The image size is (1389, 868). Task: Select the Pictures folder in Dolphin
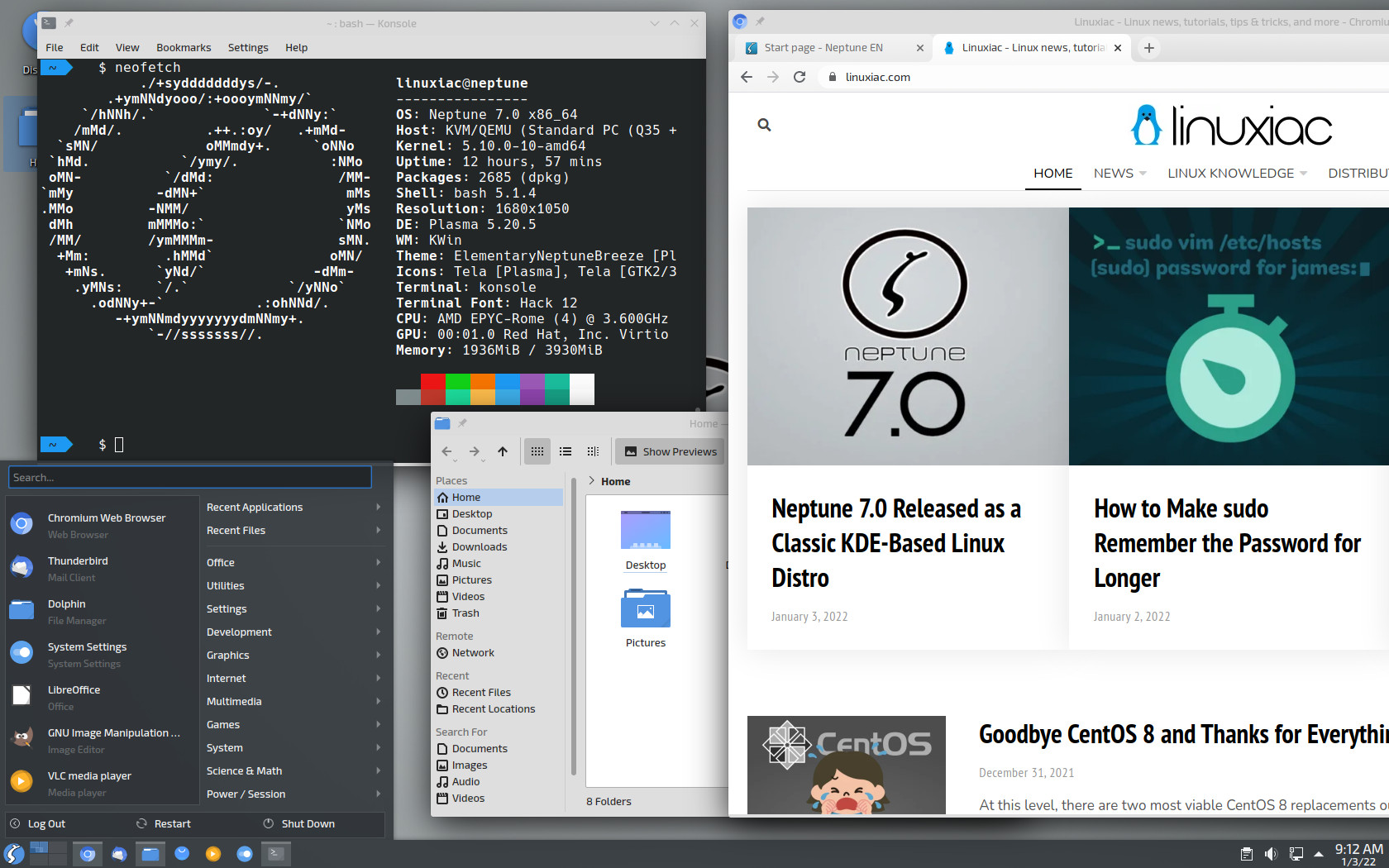point(646,618)
